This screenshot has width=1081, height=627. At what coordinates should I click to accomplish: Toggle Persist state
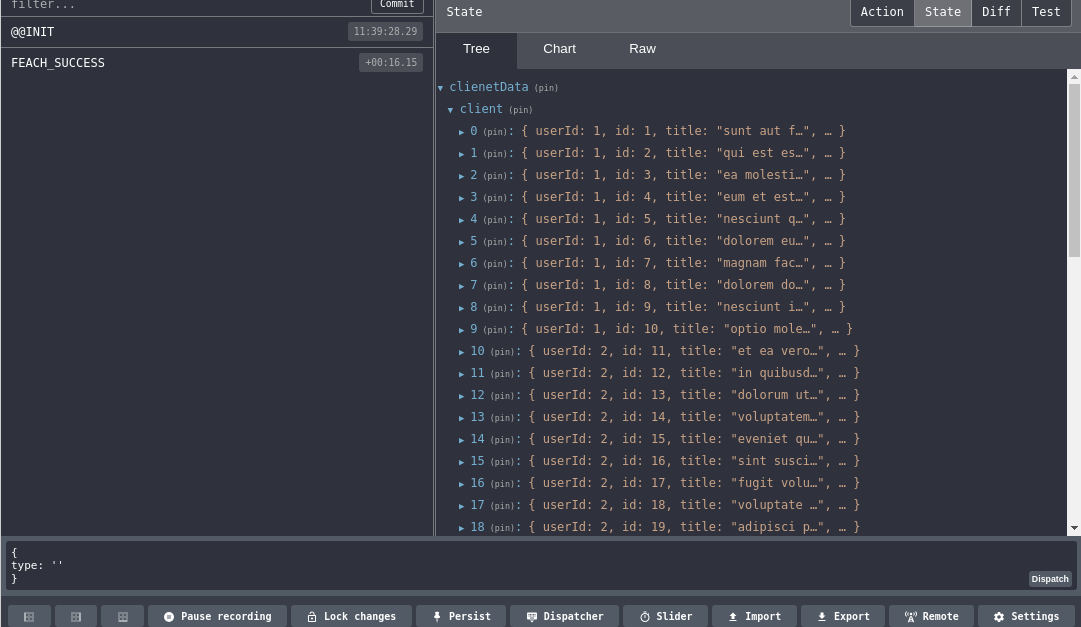tap(460, 616)
